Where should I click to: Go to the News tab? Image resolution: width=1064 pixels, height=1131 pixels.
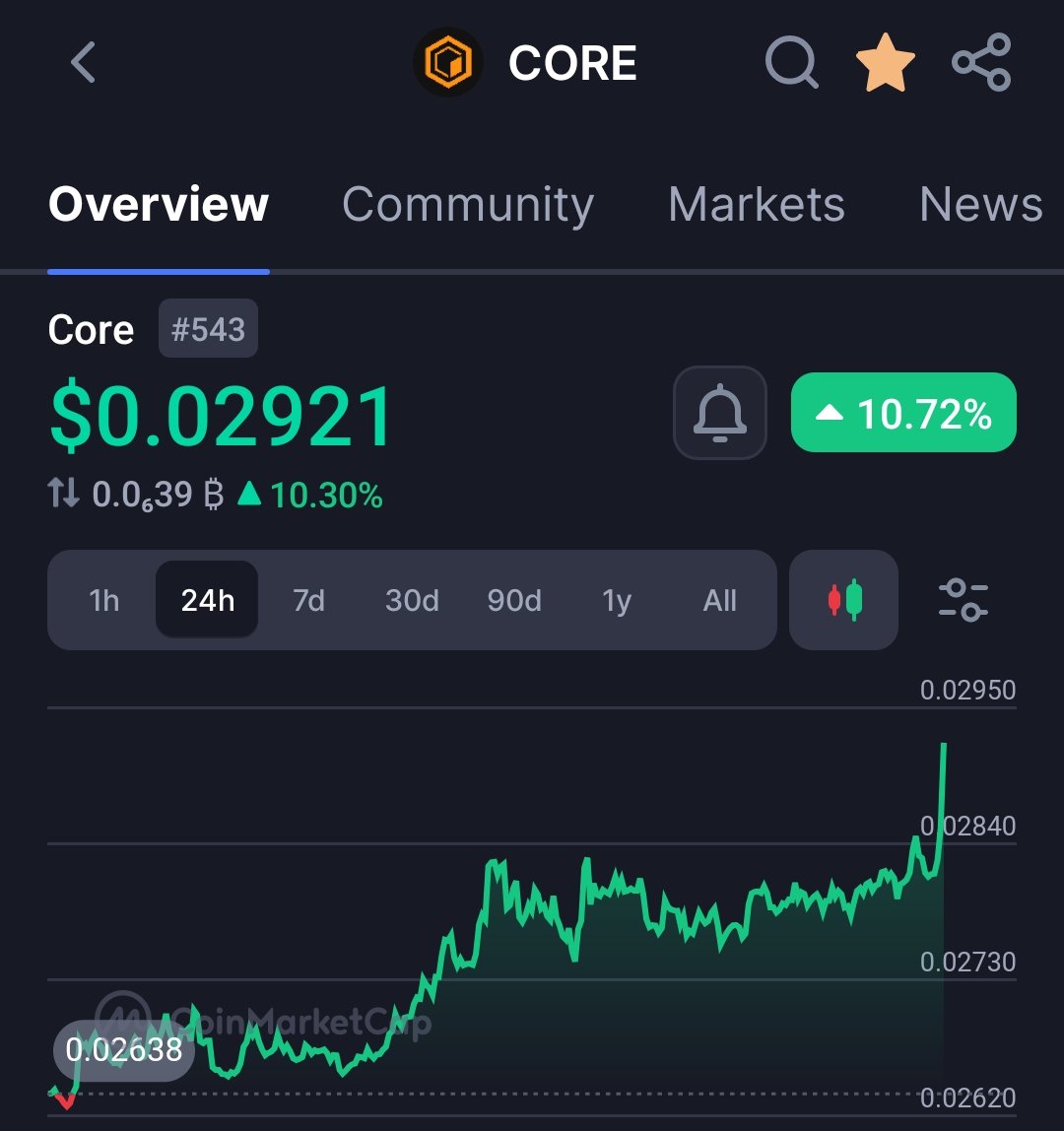[980, 205]
